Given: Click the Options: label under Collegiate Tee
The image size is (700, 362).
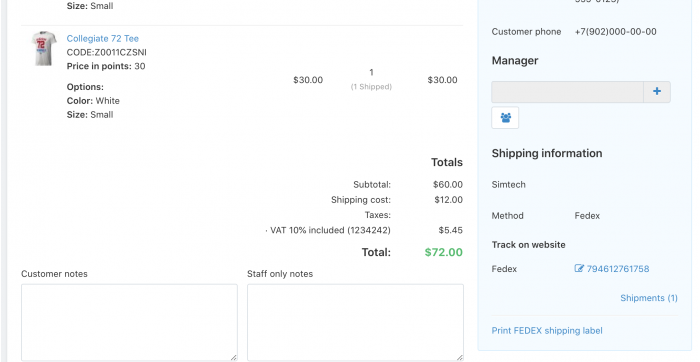Looking at the screenshot, I should pyautogui.click(x=85, y=87).
